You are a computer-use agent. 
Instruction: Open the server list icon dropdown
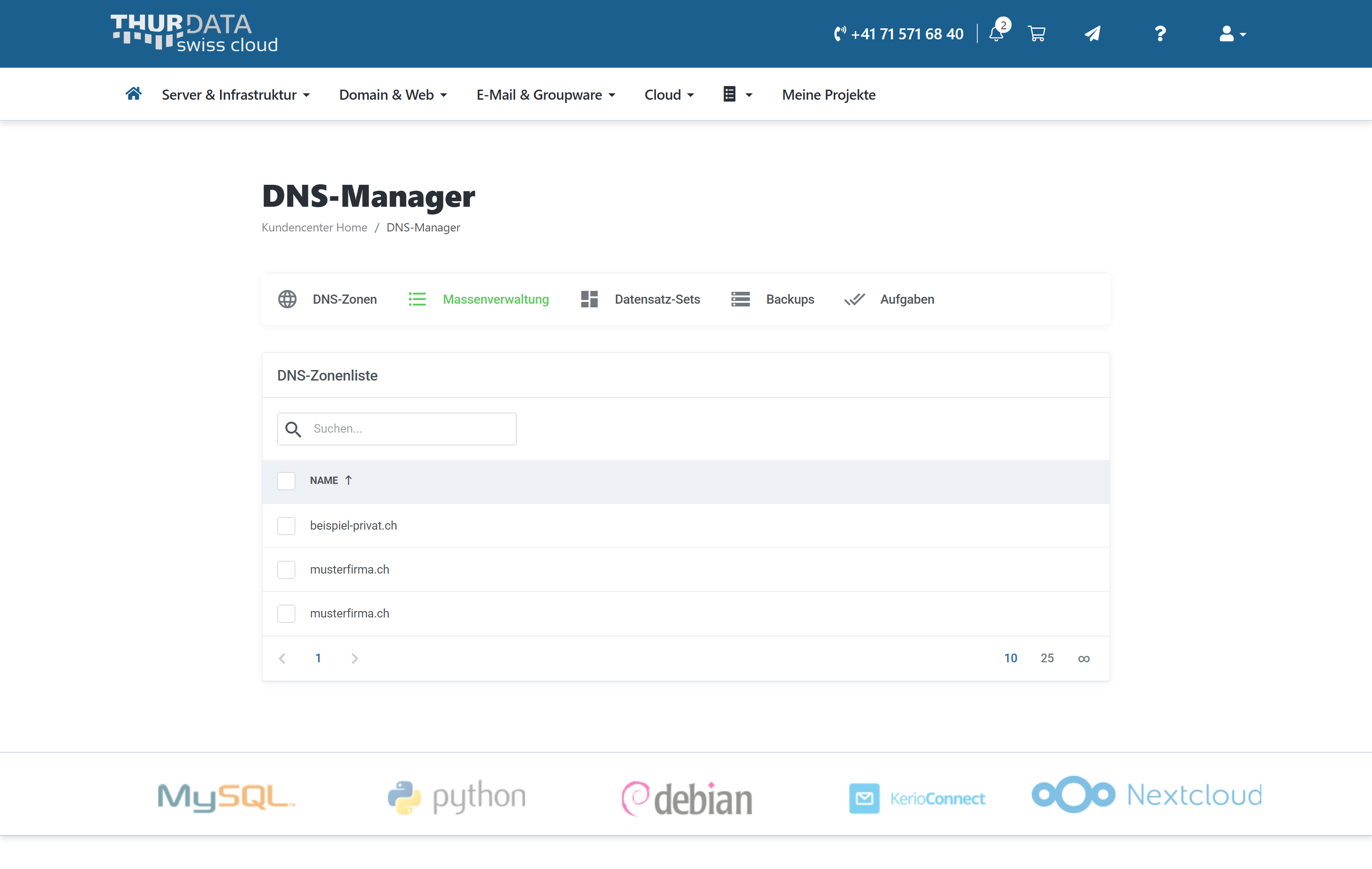pyautogui.click(x=737, y=94)
